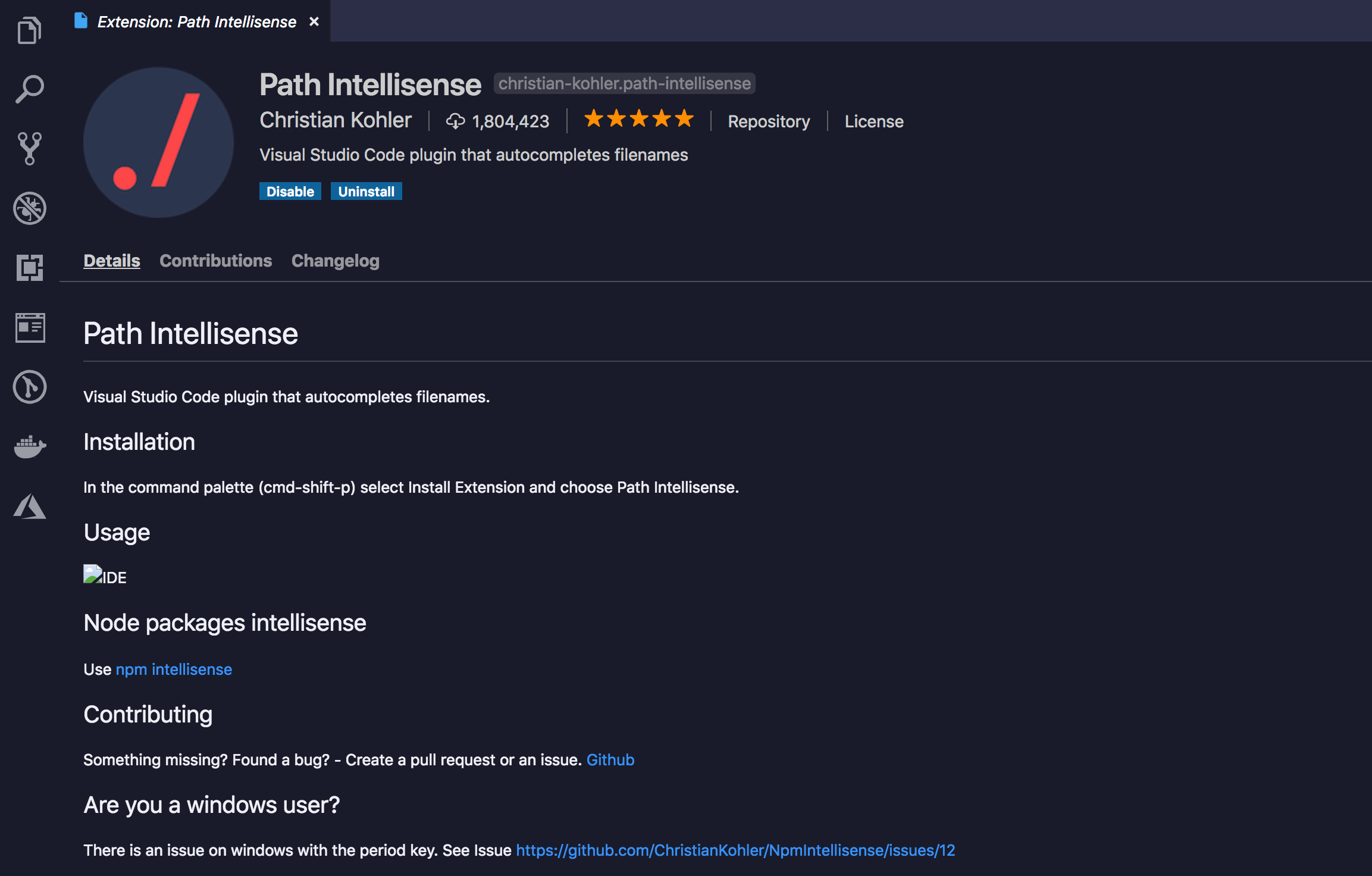Open the GitLens sidebar view

(x=29, y=387)
